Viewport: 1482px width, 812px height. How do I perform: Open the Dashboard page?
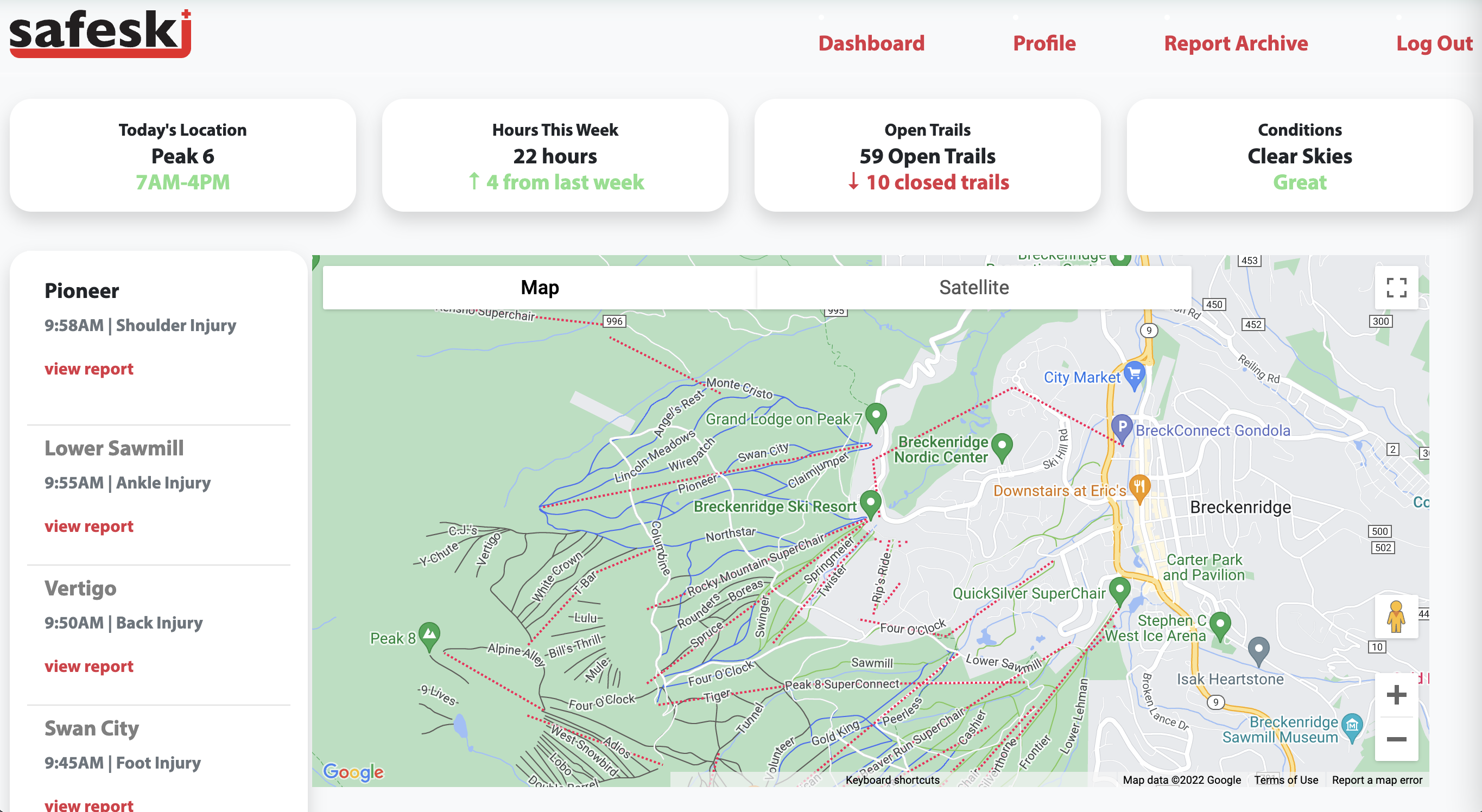tap(871, 43)
